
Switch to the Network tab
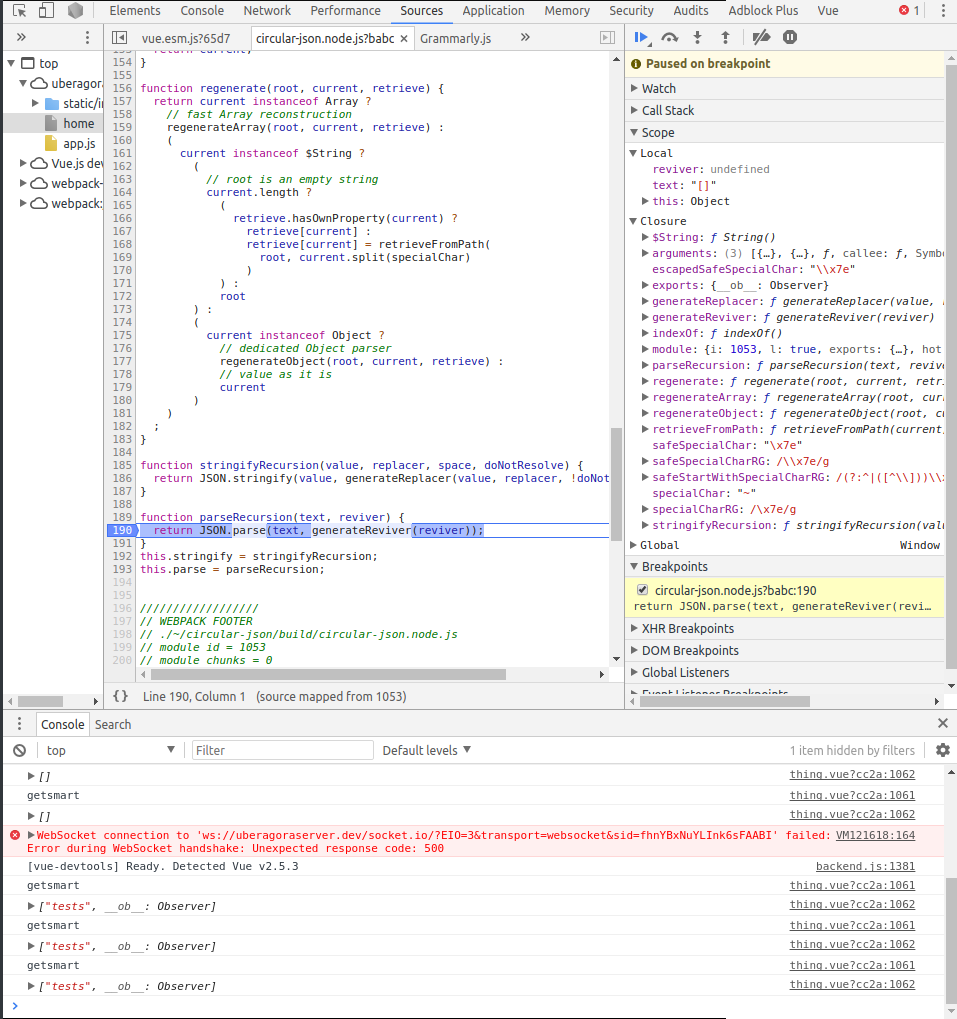pos(267,11)
